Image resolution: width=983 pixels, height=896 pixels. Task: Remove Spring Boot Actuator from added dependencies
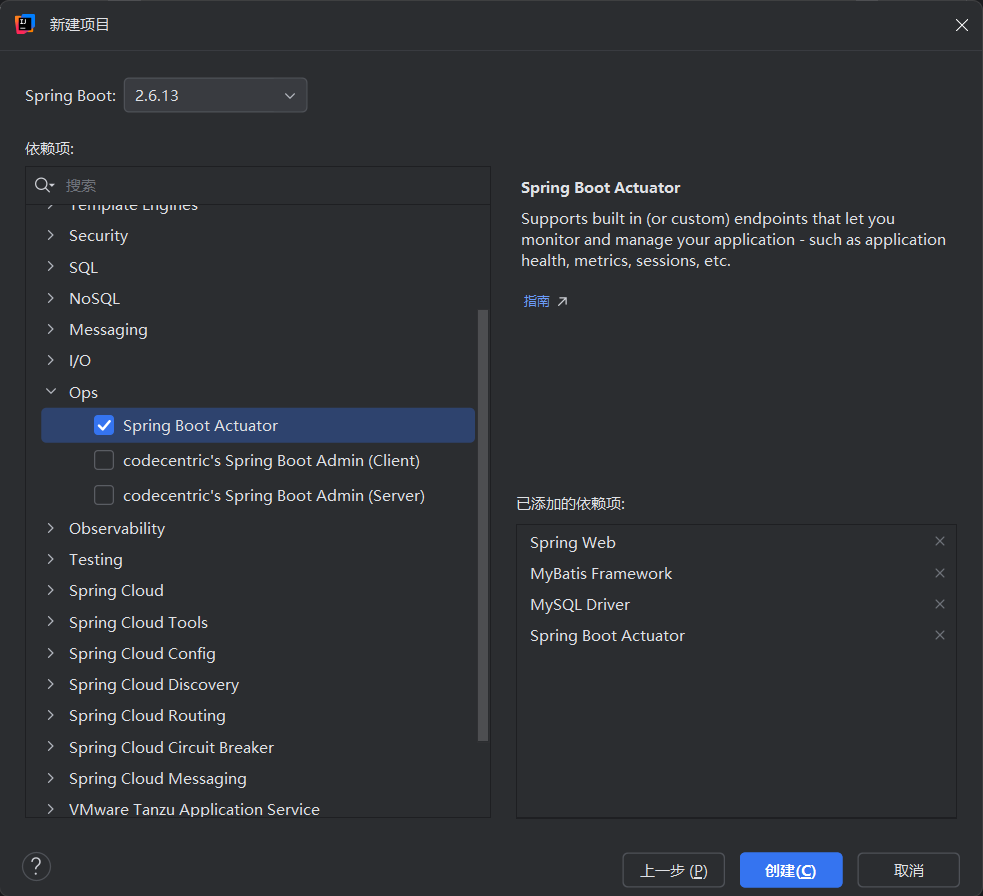point(940,635)
